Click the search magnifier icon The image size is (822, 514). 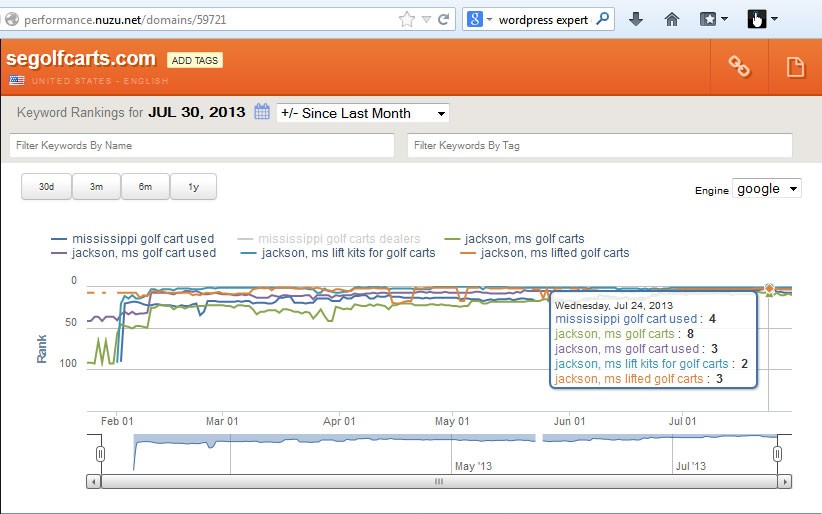point(603,19)
